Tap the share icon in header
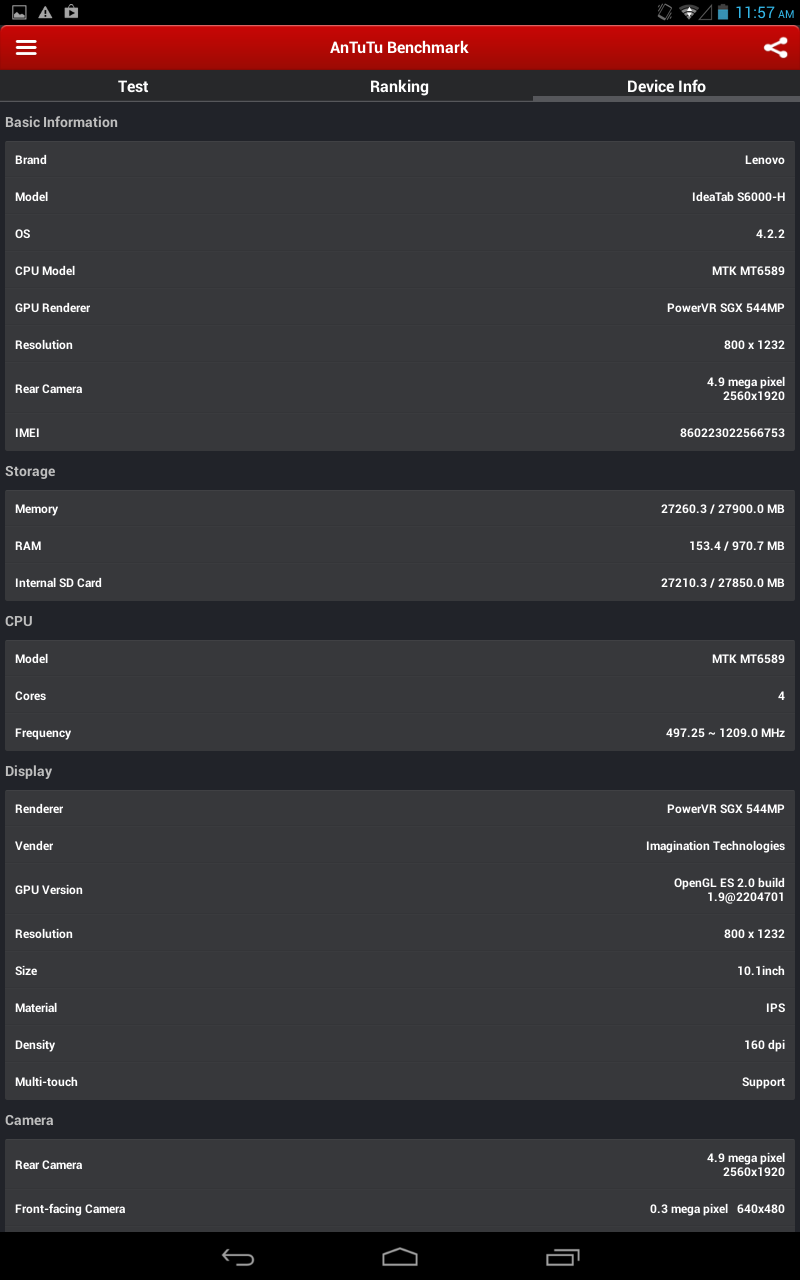Viewport: 800px width, 1280px height. click(x=775, y=48)
